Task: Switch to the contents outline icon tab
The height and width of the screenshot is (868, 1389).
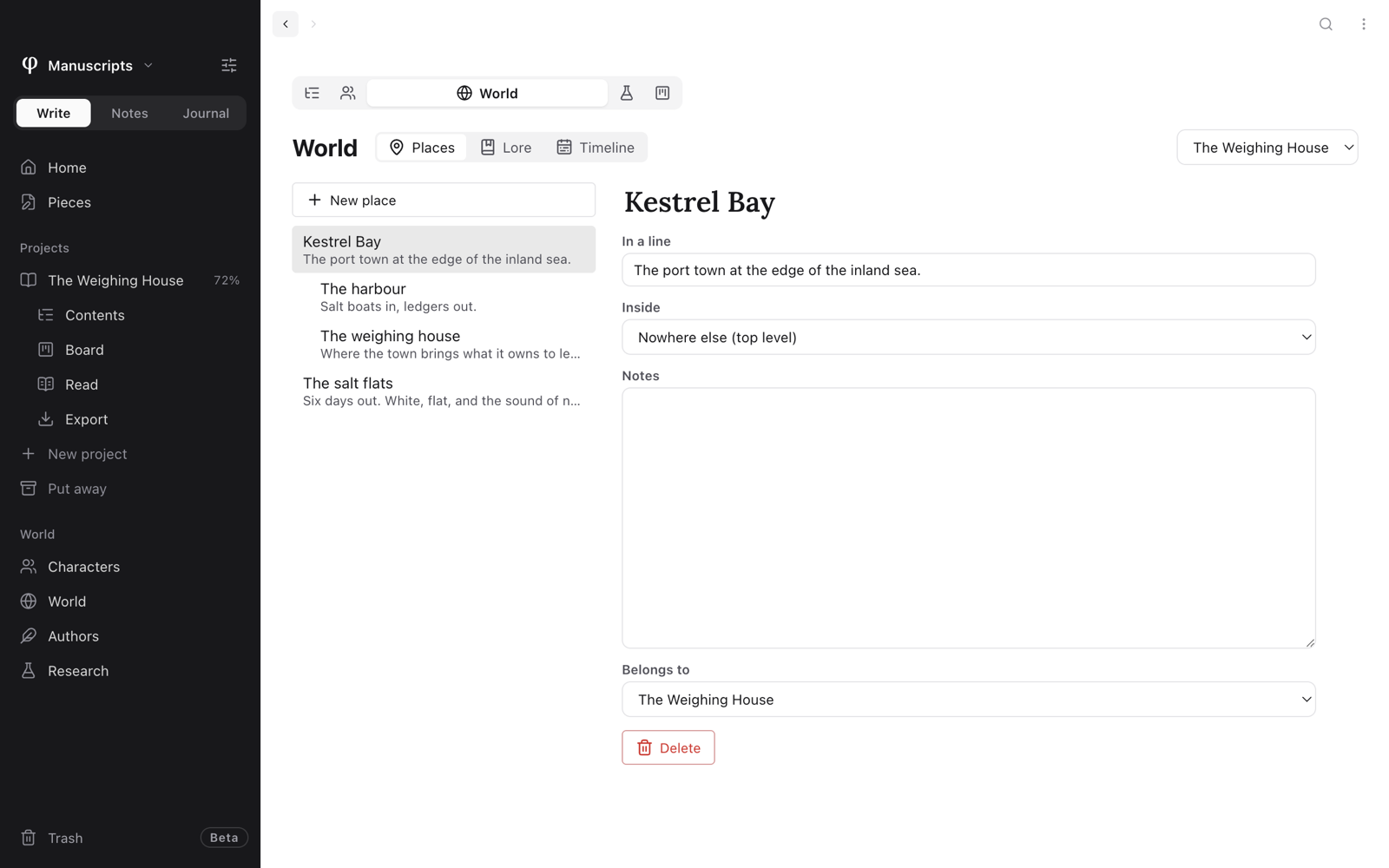Action: (313, 93)
